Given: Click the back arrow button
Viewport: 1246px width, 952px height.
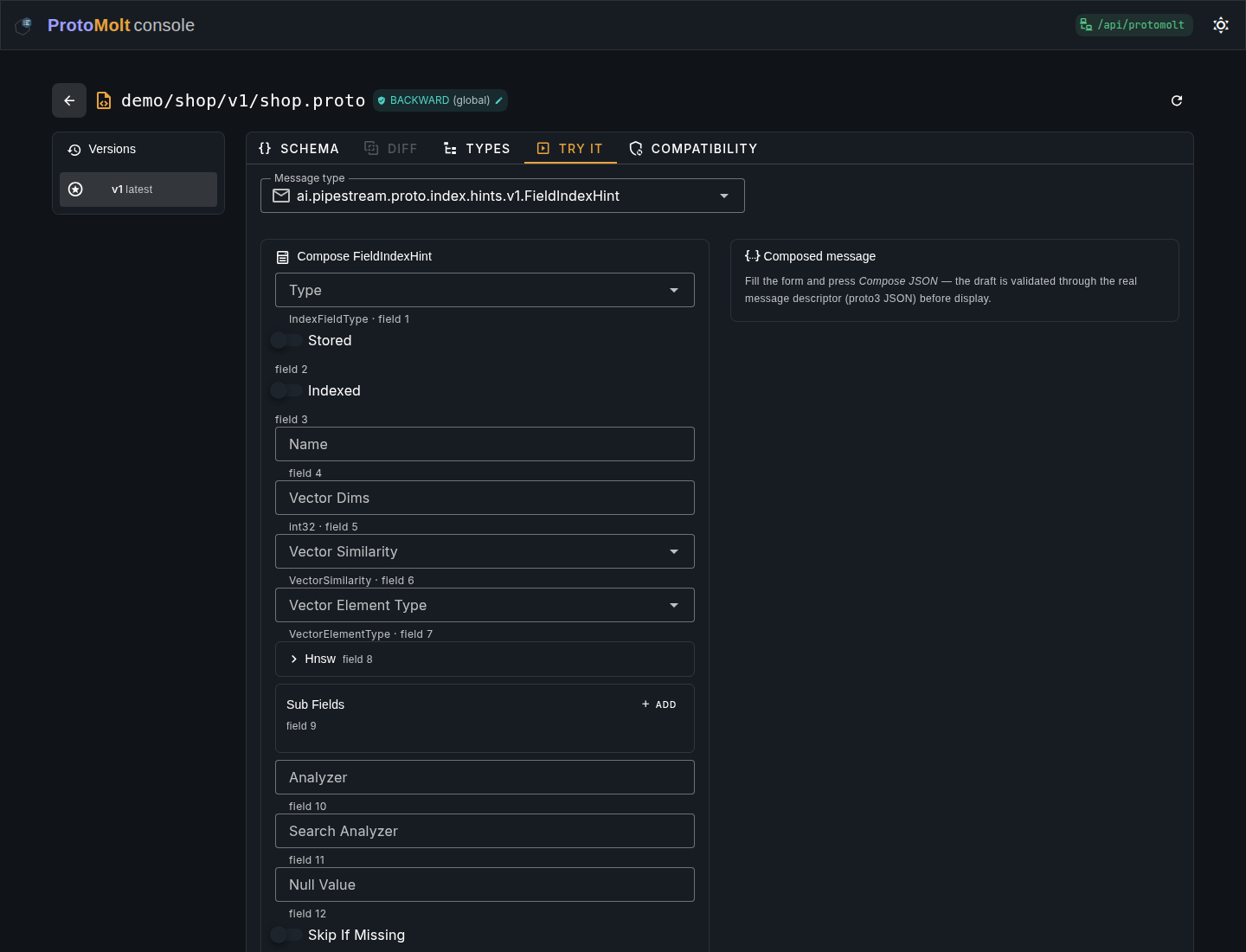Looking at the screenshot, I should (69, 100).
